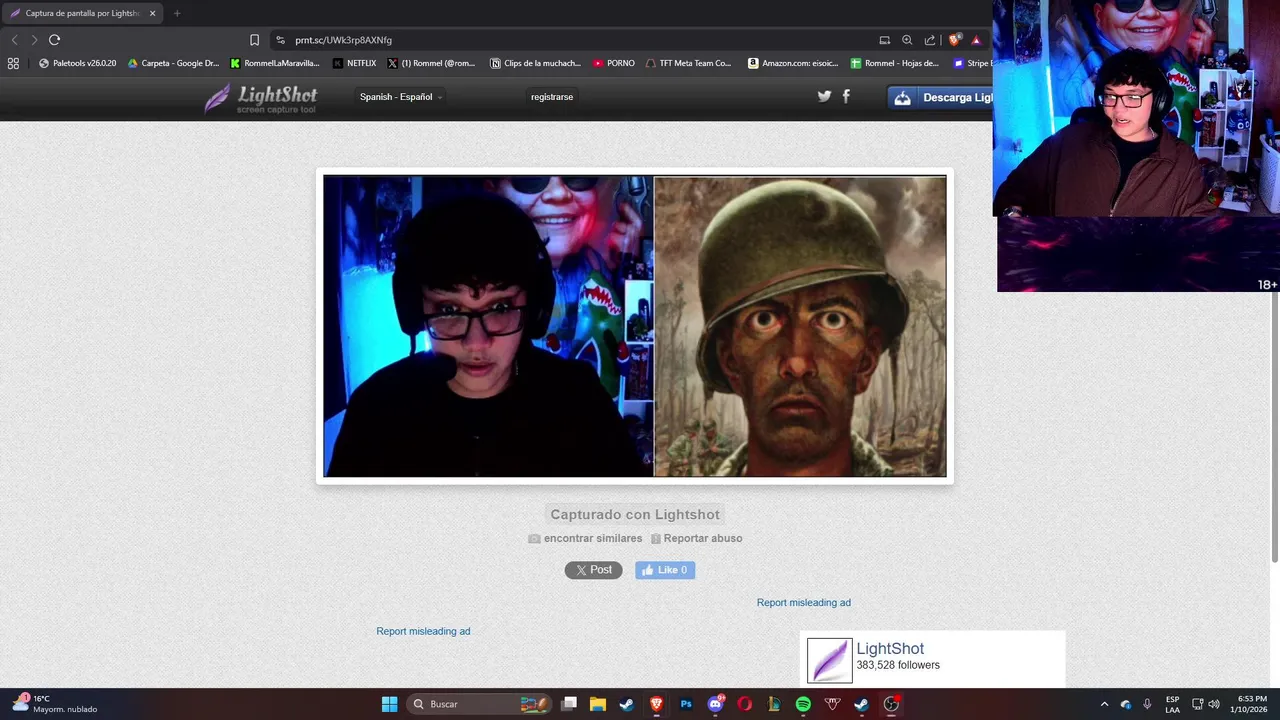This screenshot has width=1280, height=720.
Task: Open Discord from the taskbar
Action: coord(715,704)
